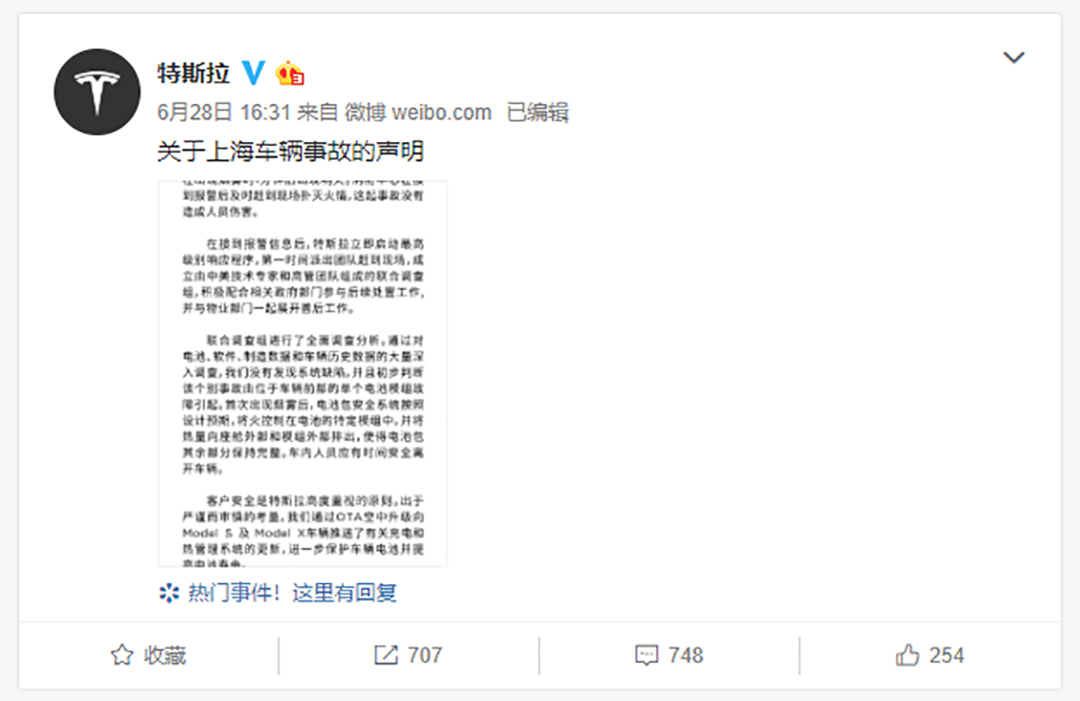Image resolution: width=1080 pixels, height=701 pixels.
Task: Click the hot event pinwheel icon
Action: 169,593
